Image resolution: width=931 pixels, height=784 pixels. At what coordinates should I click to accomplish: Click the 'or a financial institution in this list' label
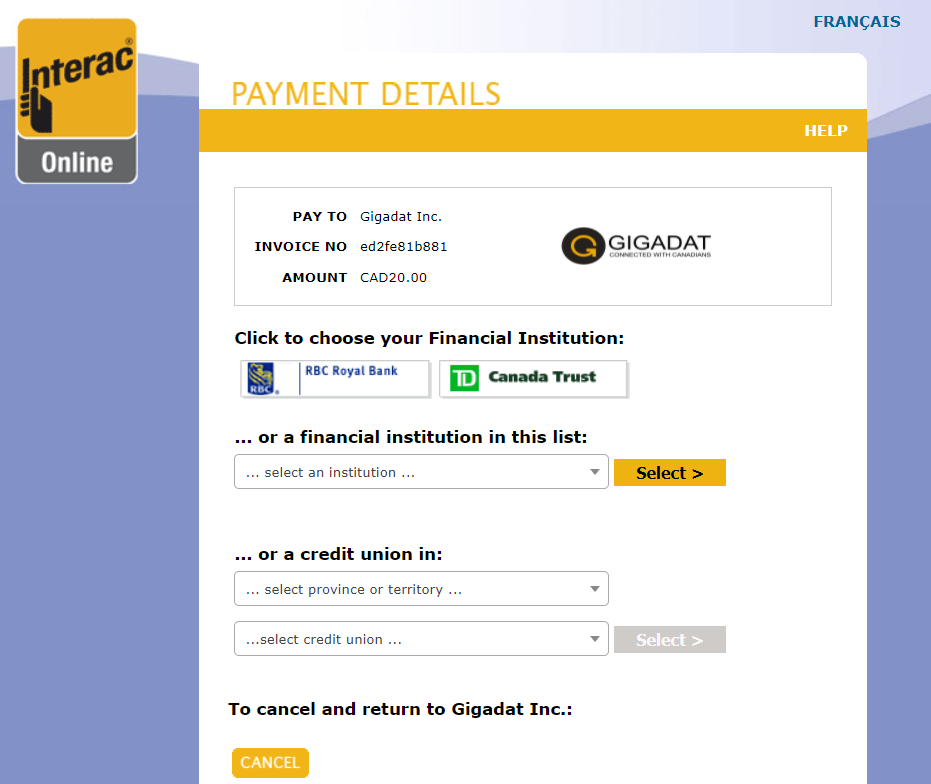point(411,437)
